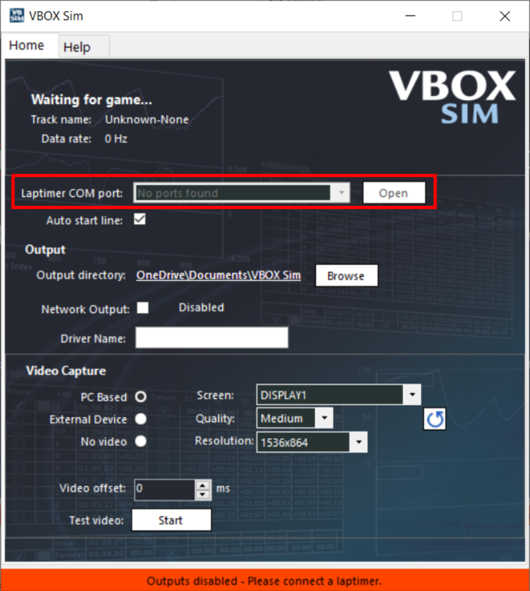Screen dimensions: 530x591
Task: Click the blue refresh arrow icon
Action: pyautogui.click(x=434, y=419)
